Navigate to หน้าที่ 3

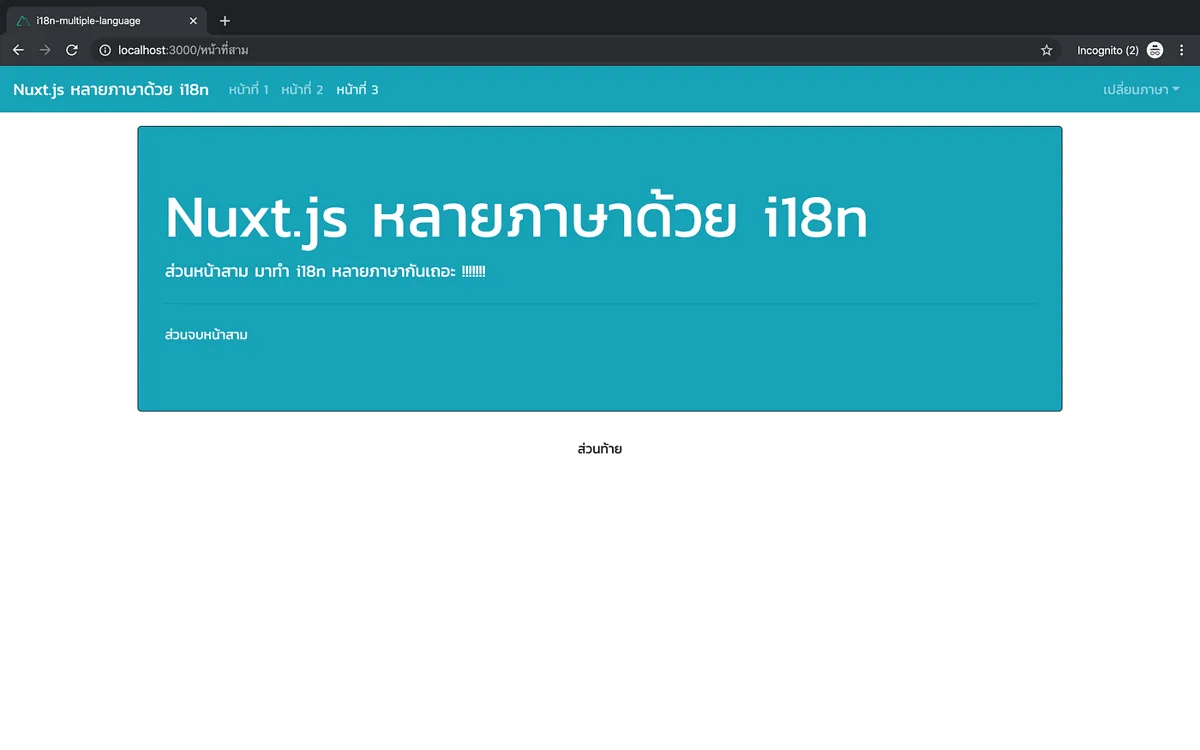point(357,90)
